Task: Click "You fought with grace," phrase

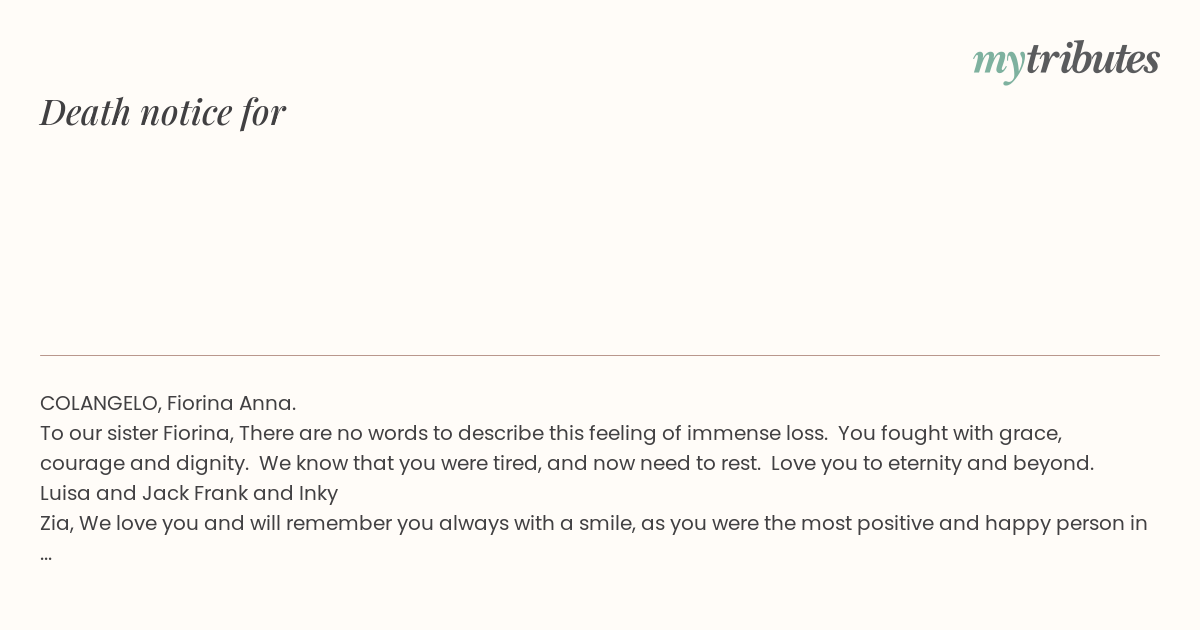Action: coord(949,433)
